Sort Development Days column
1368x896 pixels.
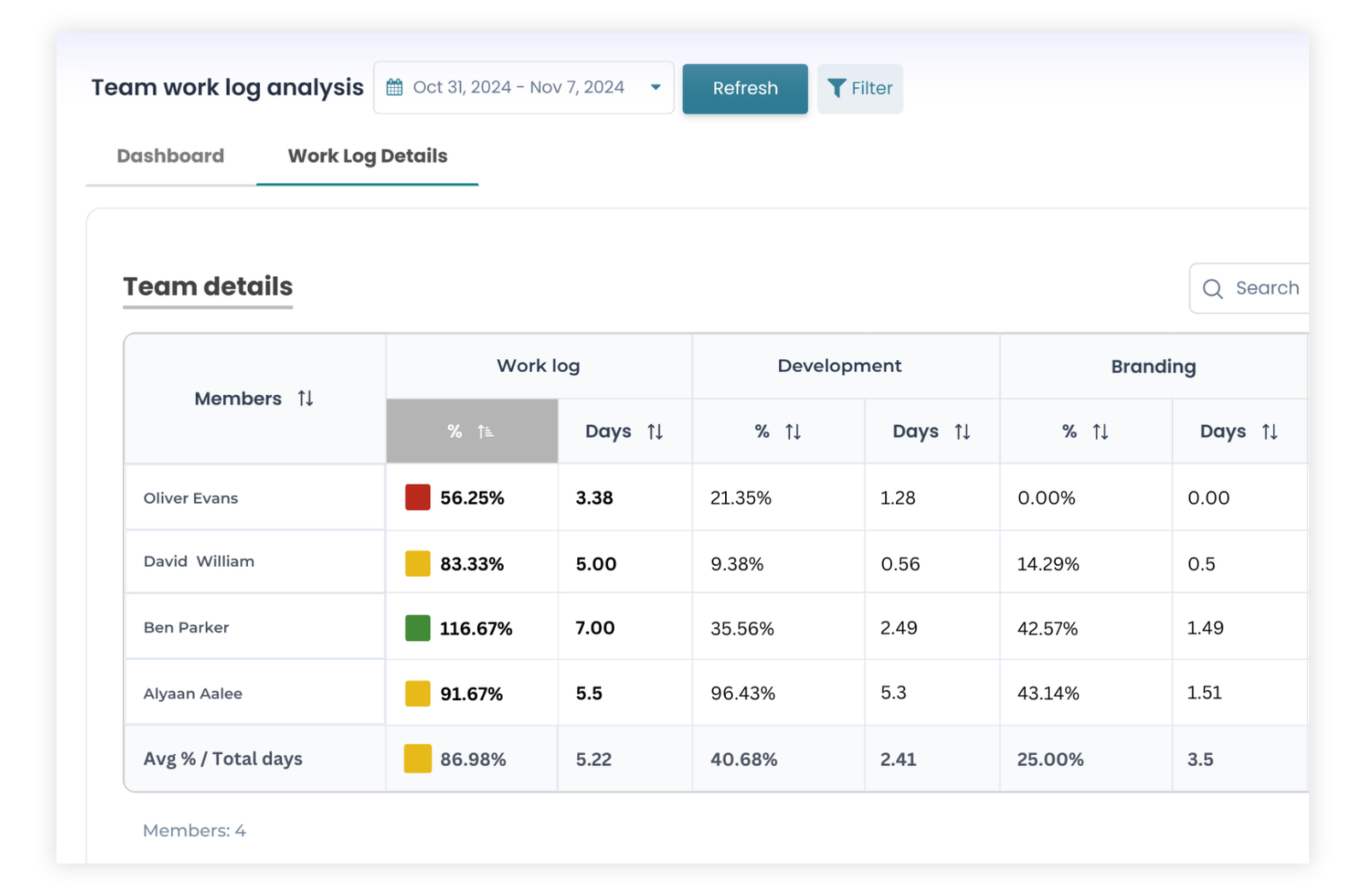point(962,432)
